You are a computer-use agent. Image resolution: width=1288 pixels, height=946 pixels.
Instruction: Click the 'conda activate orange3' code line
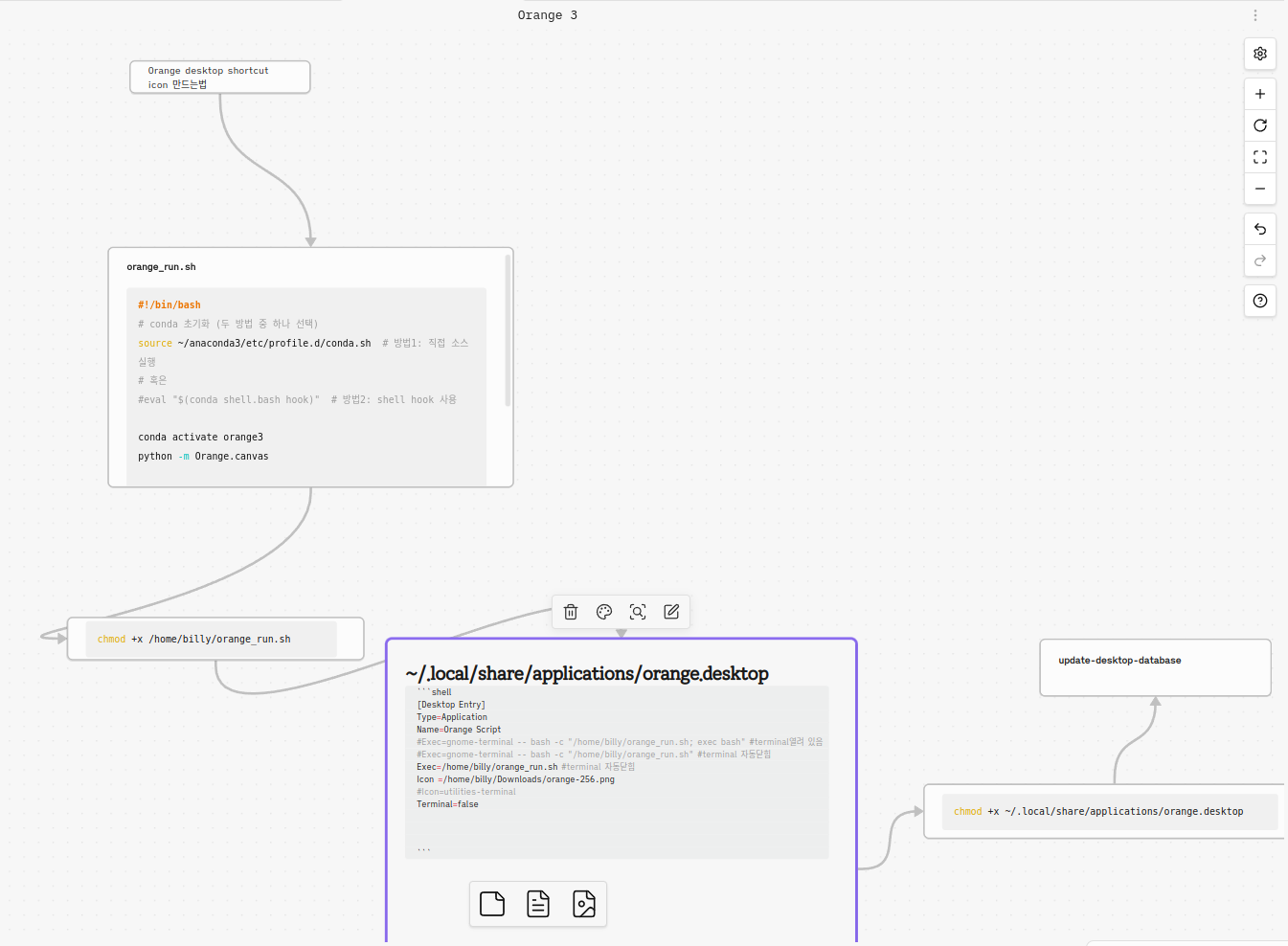[200, 438]
